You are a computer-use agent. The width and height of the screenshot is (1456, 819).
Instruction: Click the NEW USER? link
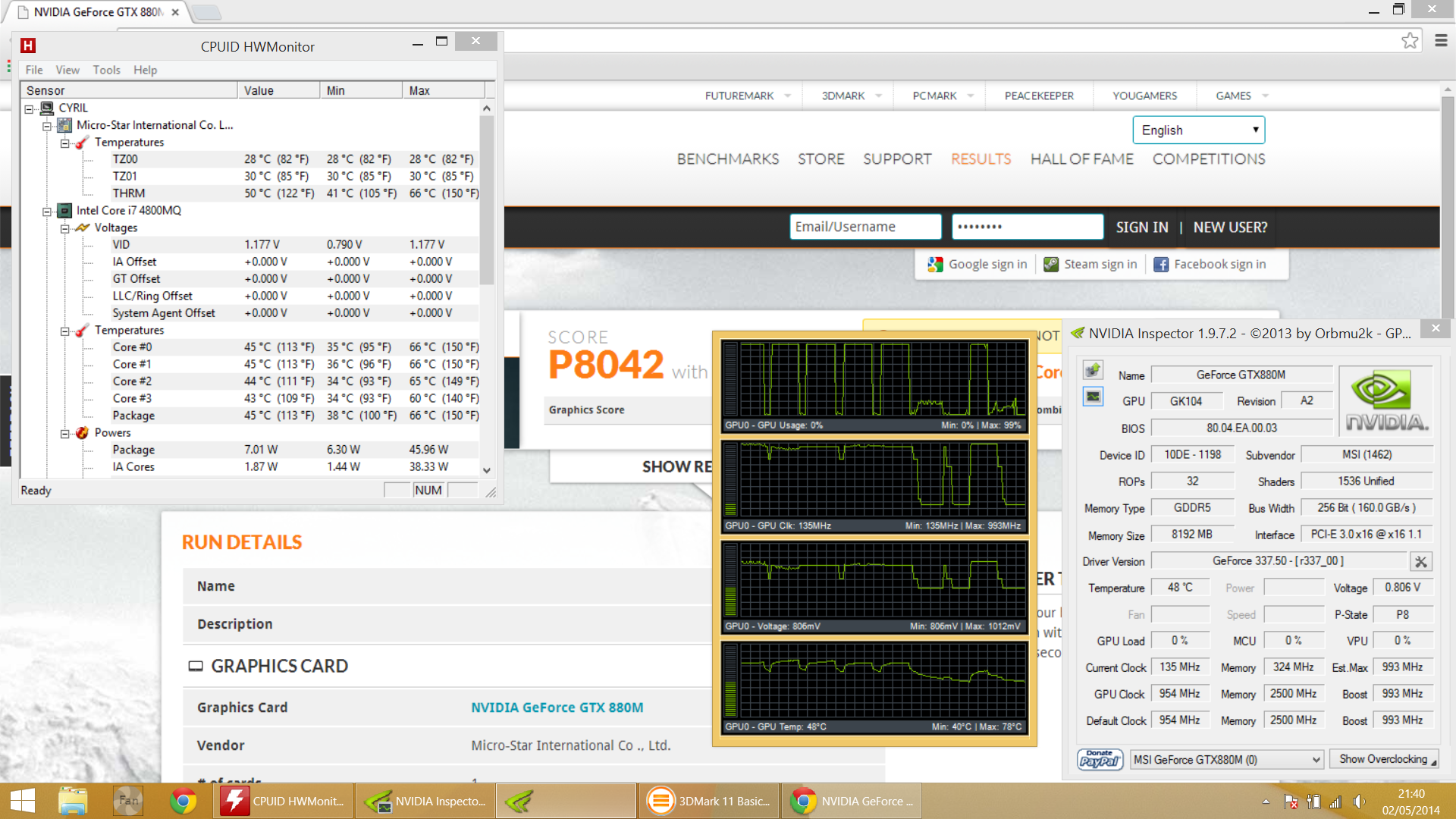pos(1230,227)
